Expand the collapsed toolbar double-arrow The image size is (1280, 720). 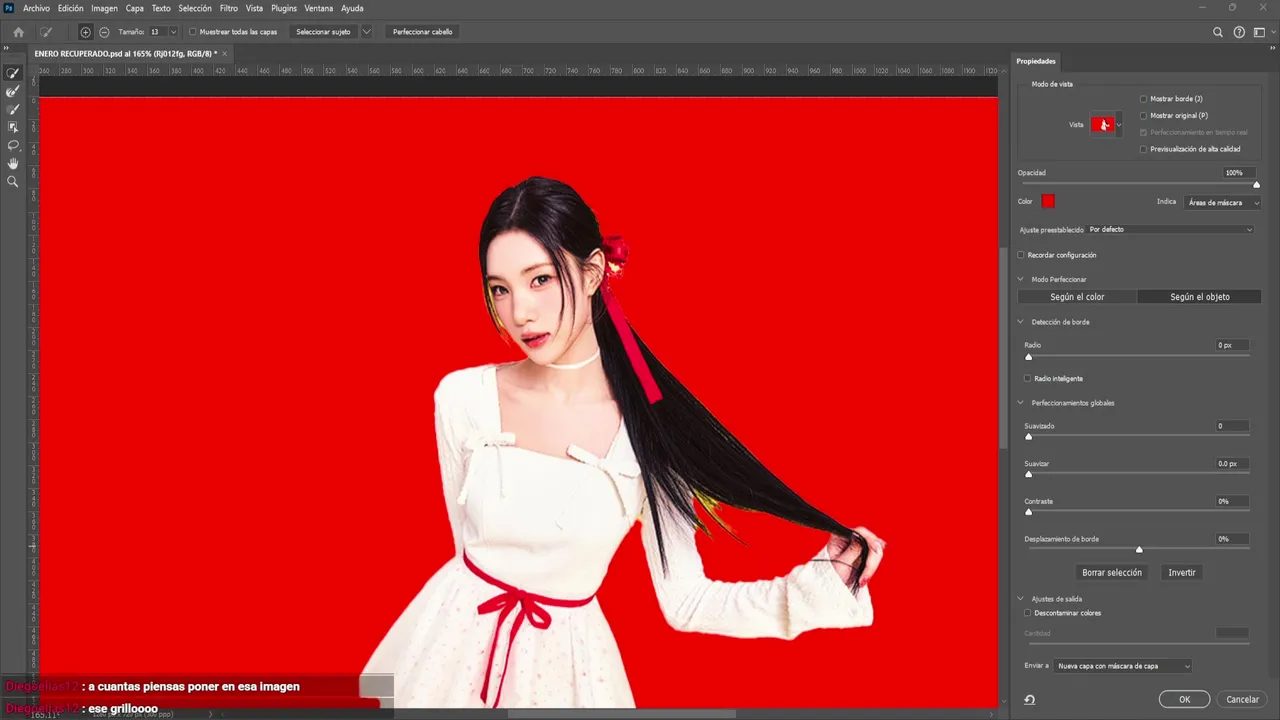[7, 49]
